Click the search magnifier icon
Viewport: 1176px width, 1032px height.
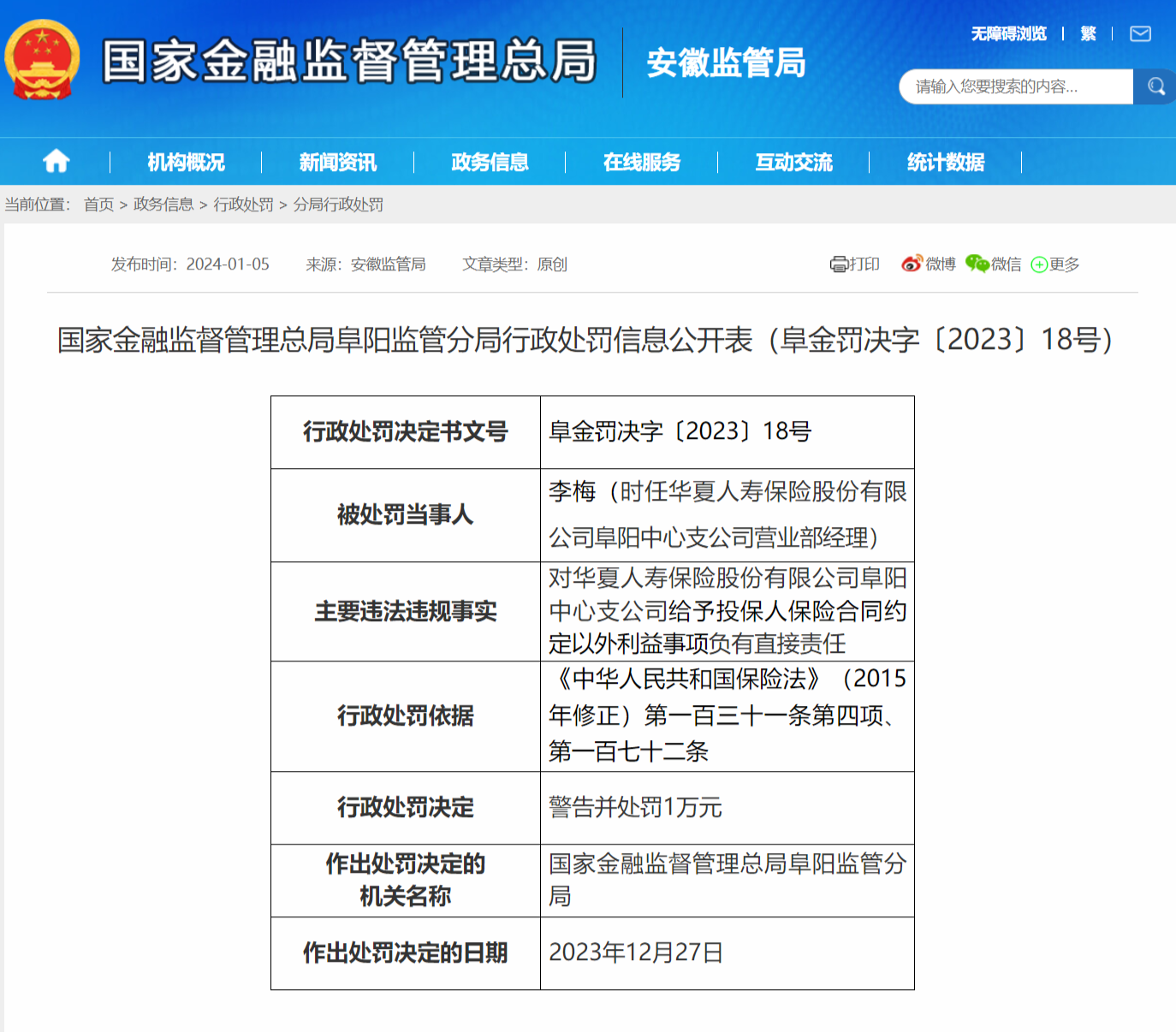tap(1154, 86)
